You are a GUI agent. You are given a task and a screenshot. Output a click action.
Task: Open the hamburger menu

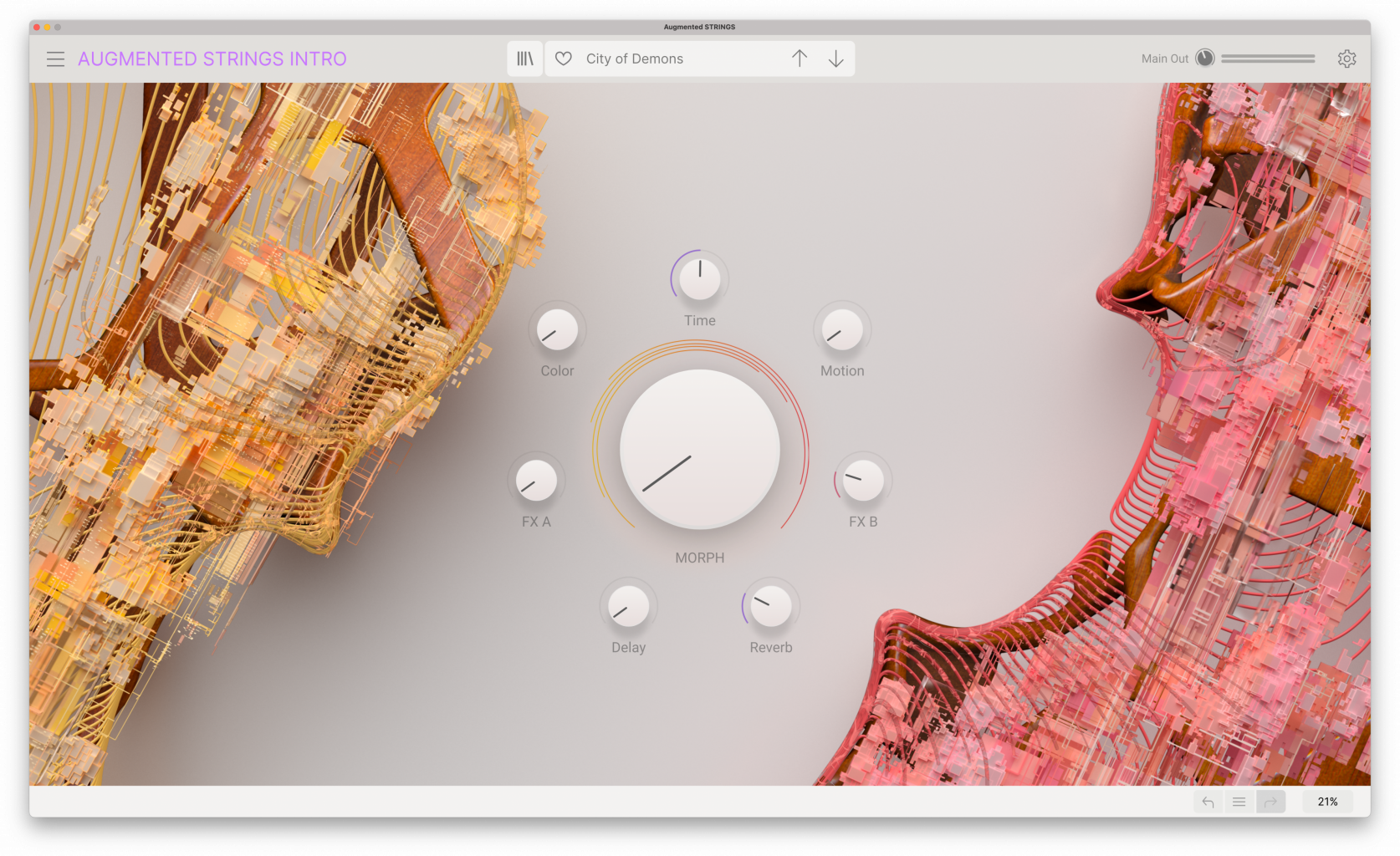(55, 59)
